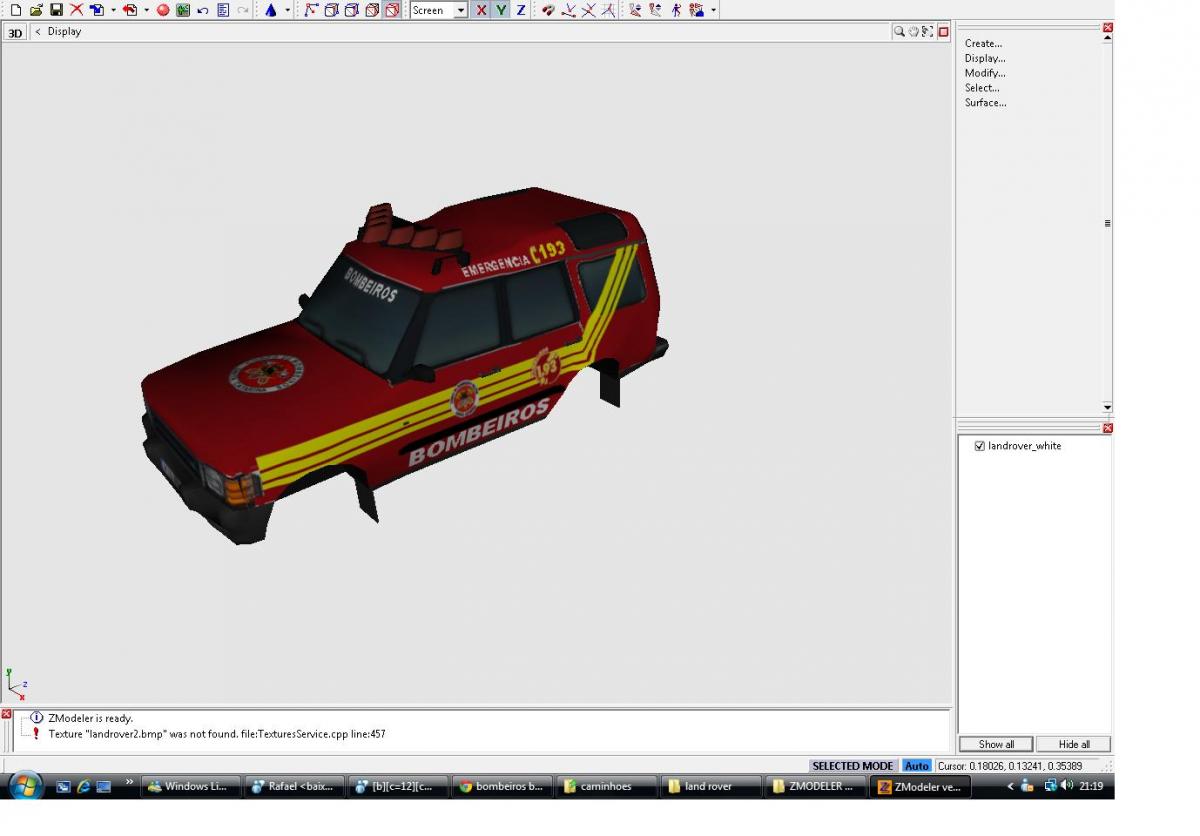Click the red export icon
Image resolution: width=1200 pixels, height=836 pixels.
[x=130, y=10]
